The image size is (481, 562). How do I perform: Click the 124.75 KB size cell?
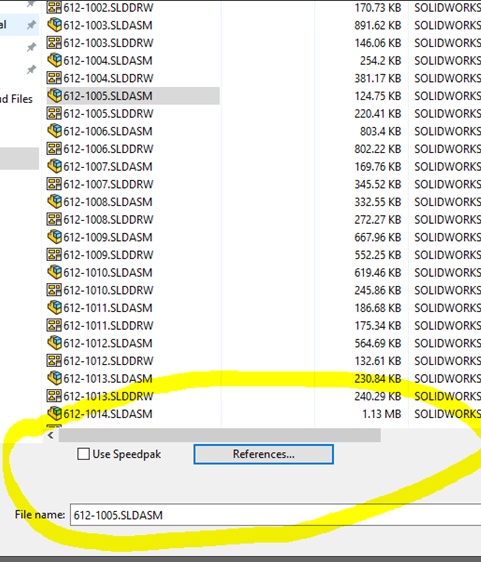point(378,96)
